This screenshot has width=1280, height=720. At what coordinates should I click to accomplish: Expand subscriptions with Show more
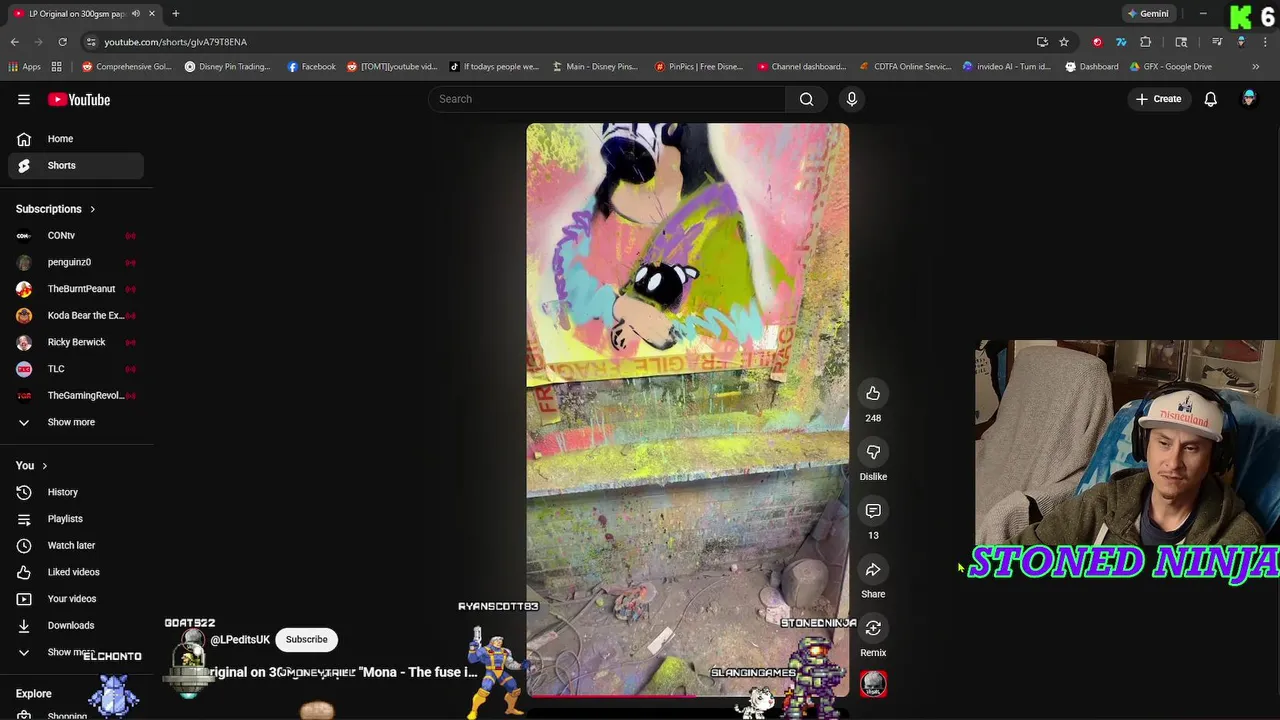(x=76, y=422)
